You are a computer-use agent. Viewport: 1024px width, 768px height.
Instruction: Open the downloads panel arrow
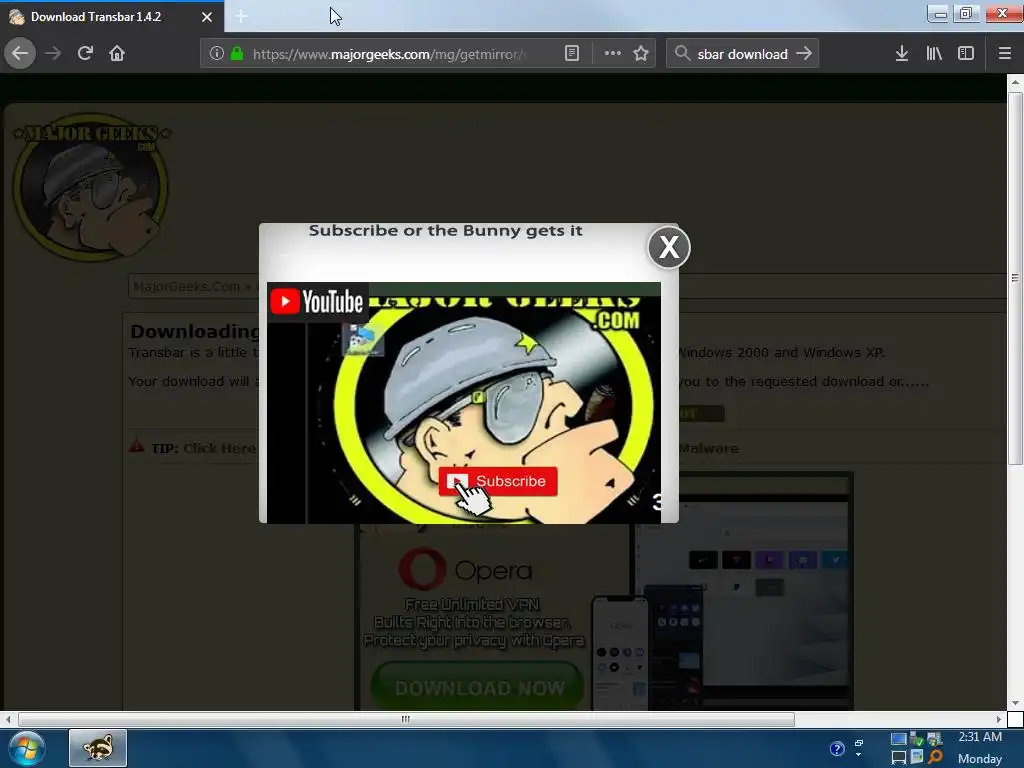(x=902, y=54)
